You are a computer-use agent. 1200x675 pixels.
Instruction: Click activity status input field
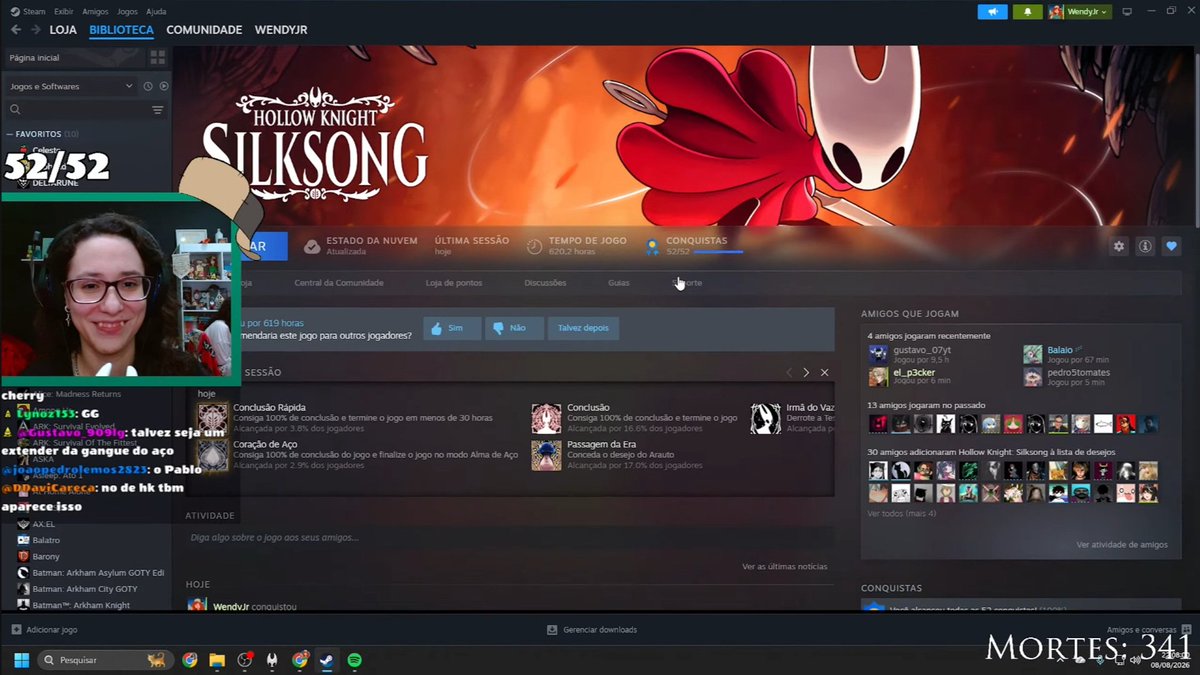click(508, 538)
